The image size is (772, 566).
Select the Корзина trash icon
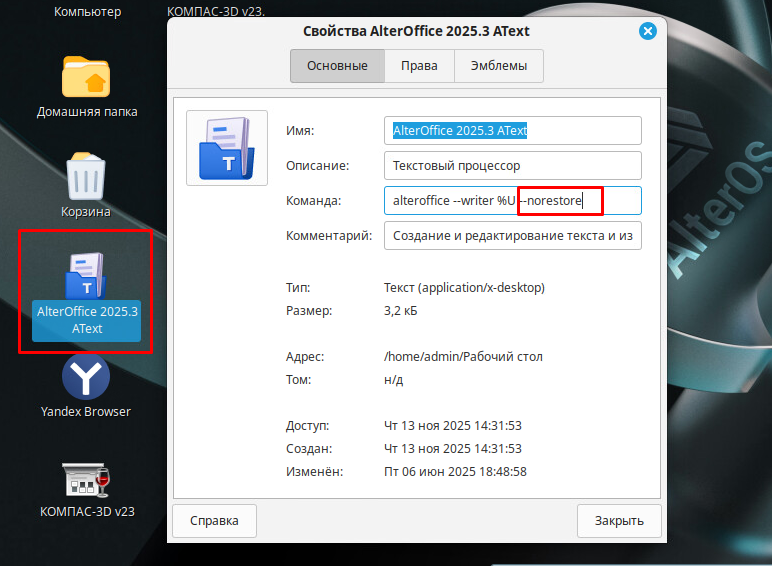(x=86, y=177)
